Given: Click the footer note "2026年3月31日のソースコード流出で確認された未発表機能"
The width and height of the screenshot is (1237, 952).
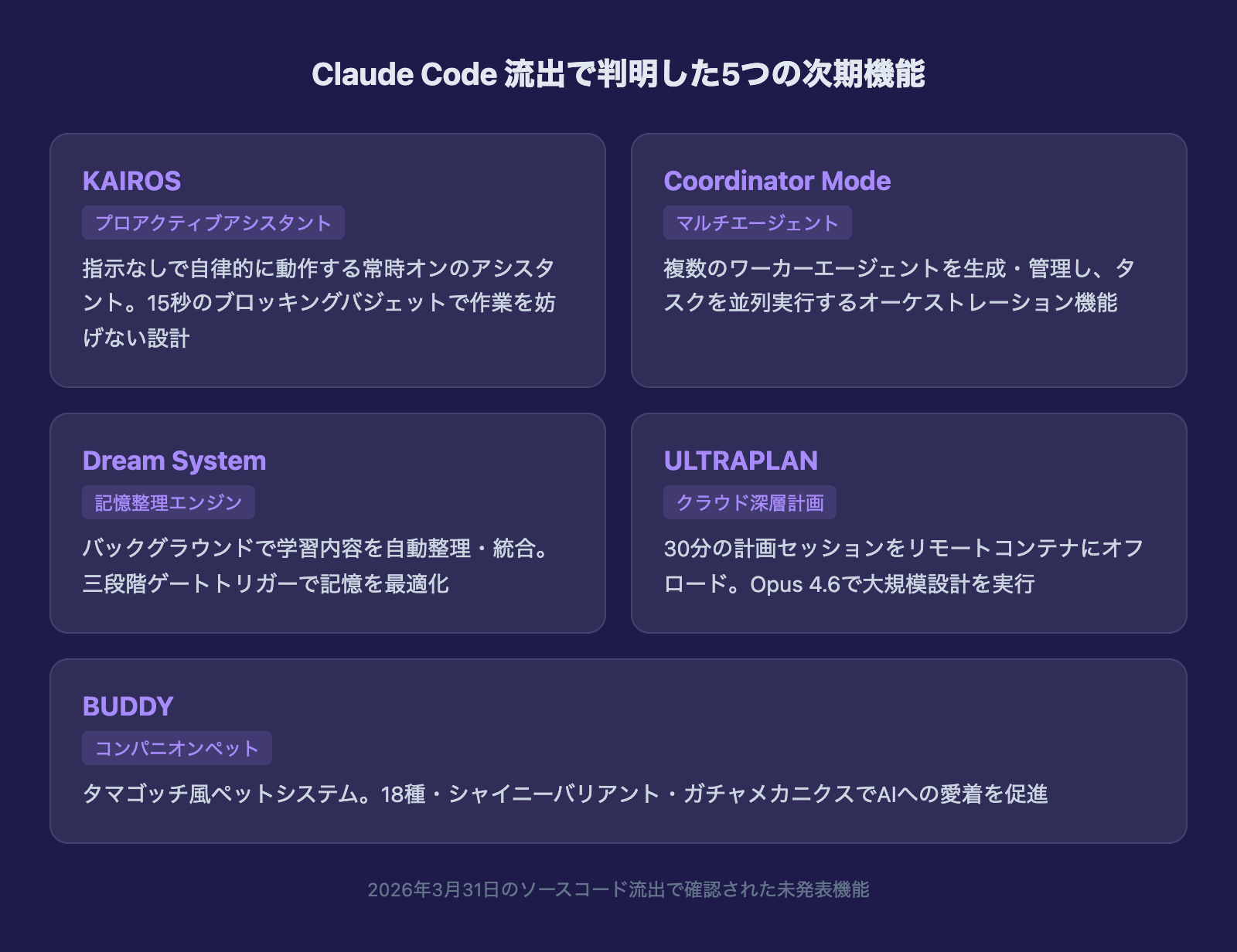Looking at the screenshot, I should tap(618, 889).
